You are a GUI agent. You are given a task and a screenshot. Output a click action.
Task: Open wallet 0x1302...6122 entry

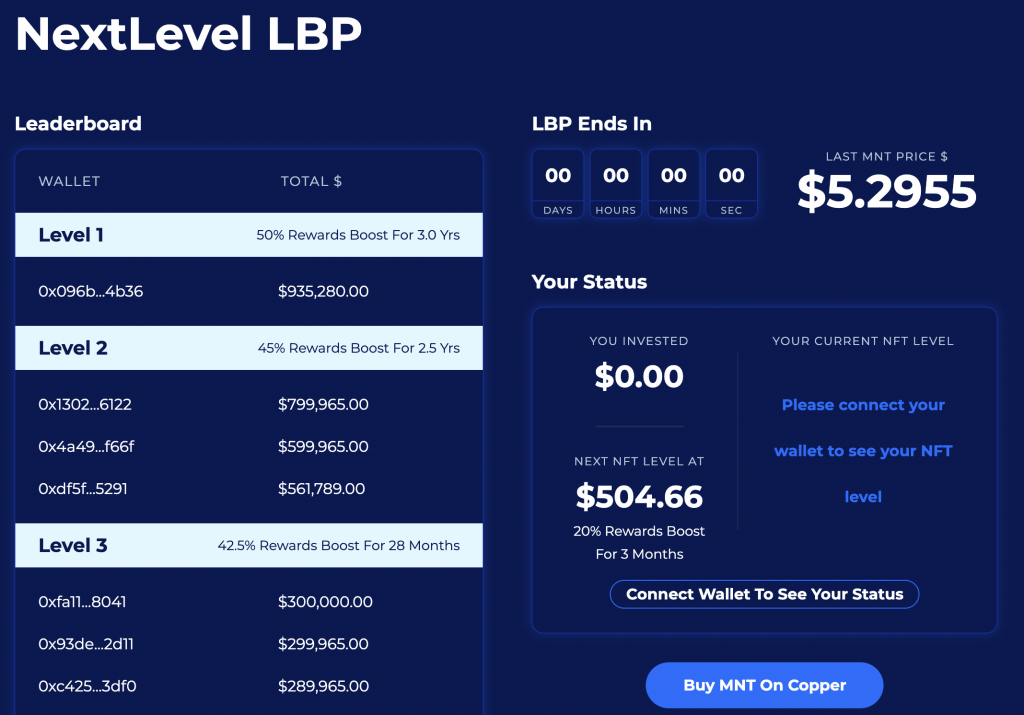click(85, 405)
